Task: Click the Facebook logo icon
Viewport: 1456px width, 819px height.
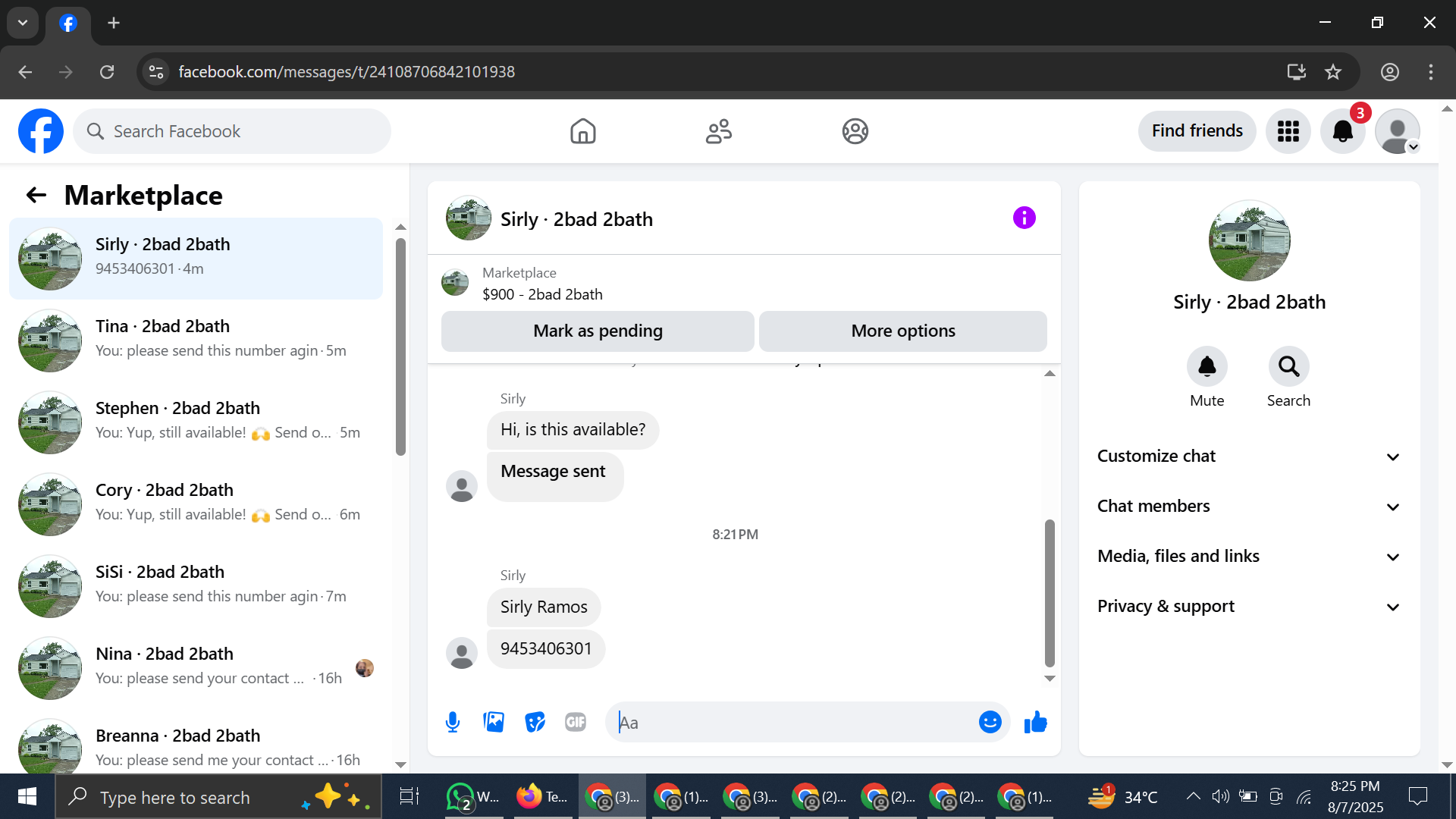Action: tap(41, 131)
